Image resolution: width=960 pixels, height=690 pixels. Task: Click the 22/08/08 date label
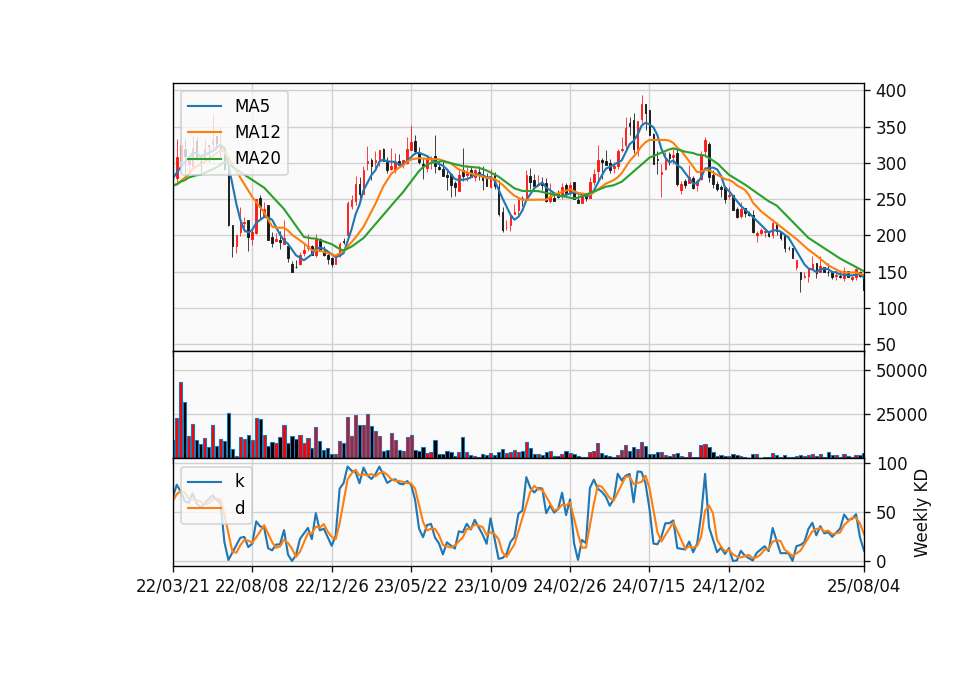click(x=252, y=586)
